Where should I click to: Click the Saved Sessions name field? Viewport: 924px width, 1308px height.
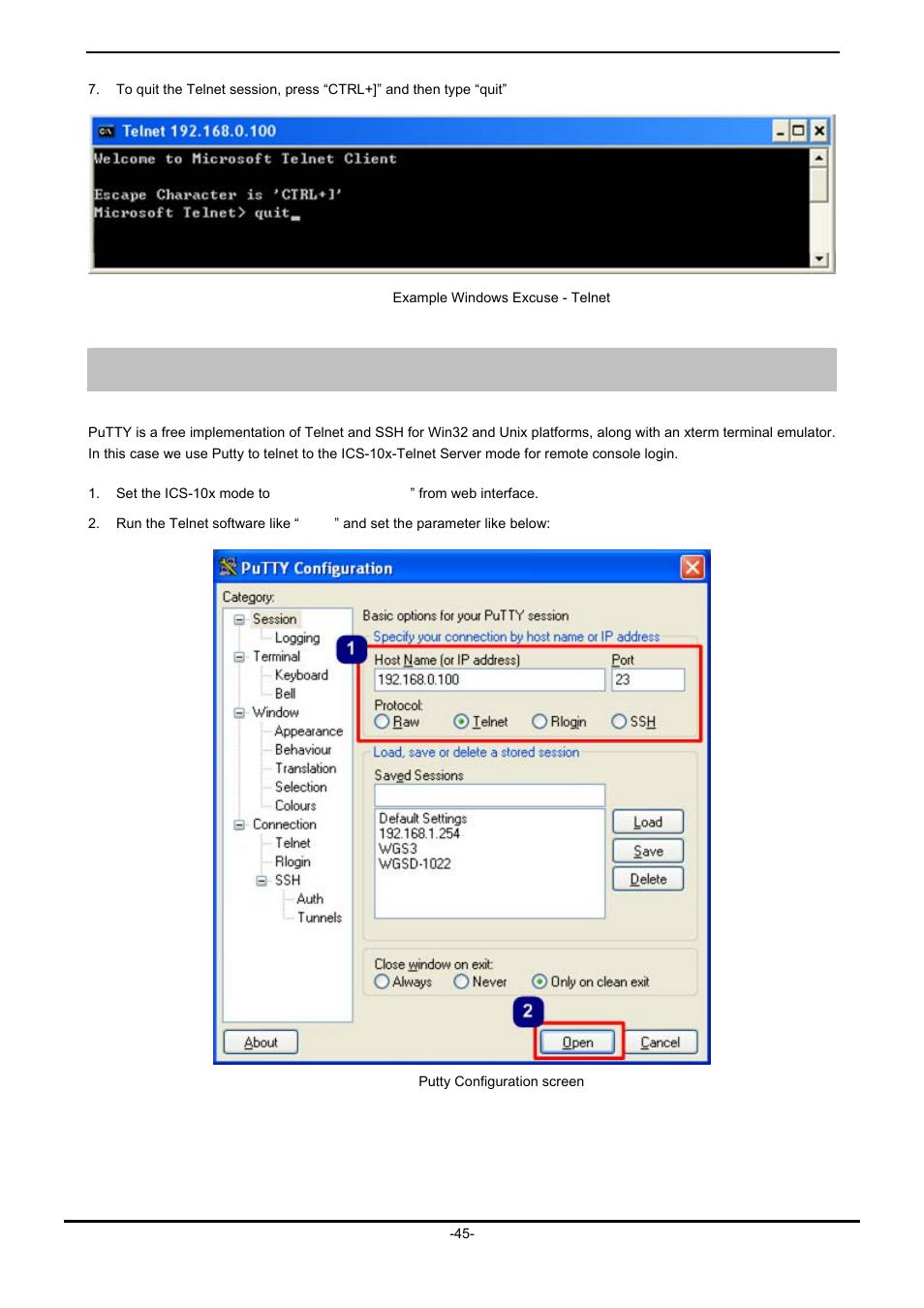coord(489,795)
